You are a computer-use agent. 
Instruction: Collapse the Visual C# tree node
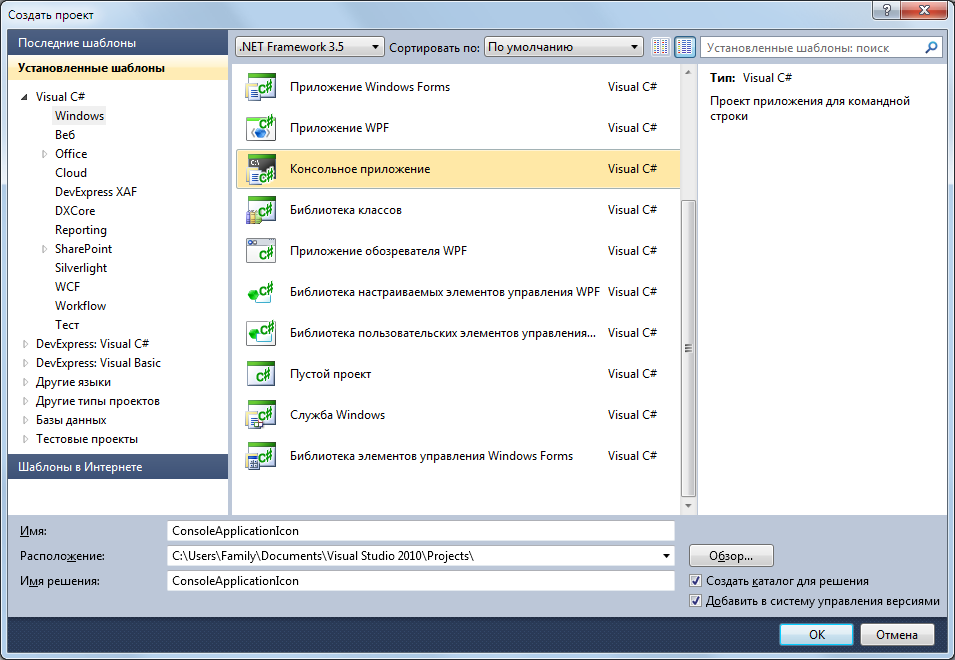click(24, 97)
